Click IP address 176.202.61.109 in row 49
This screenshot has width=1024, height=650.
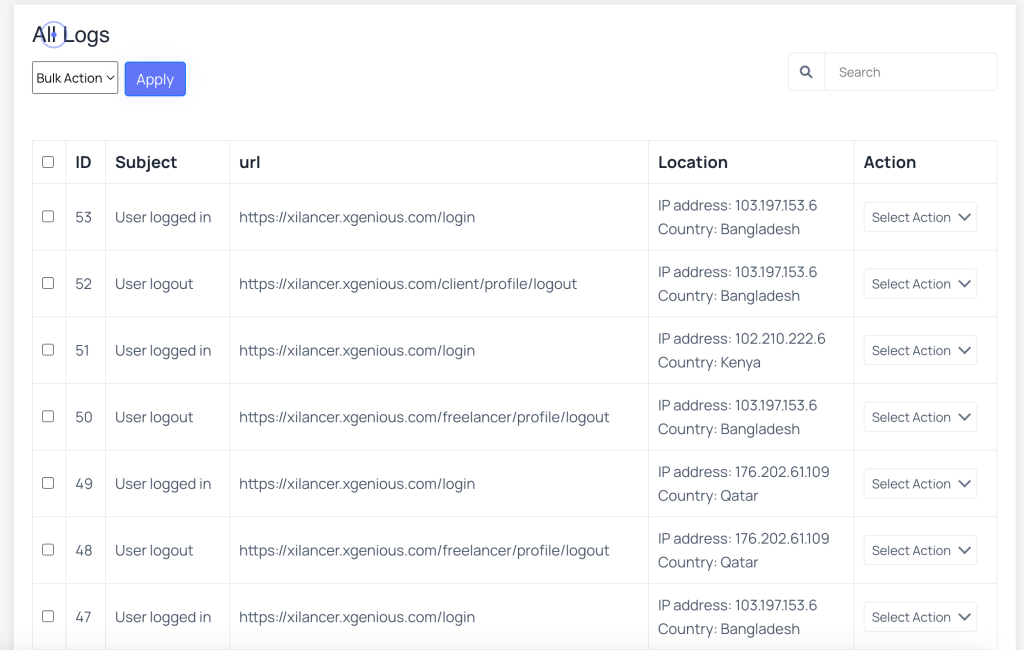pyautogui.click(x=743, y=472)
